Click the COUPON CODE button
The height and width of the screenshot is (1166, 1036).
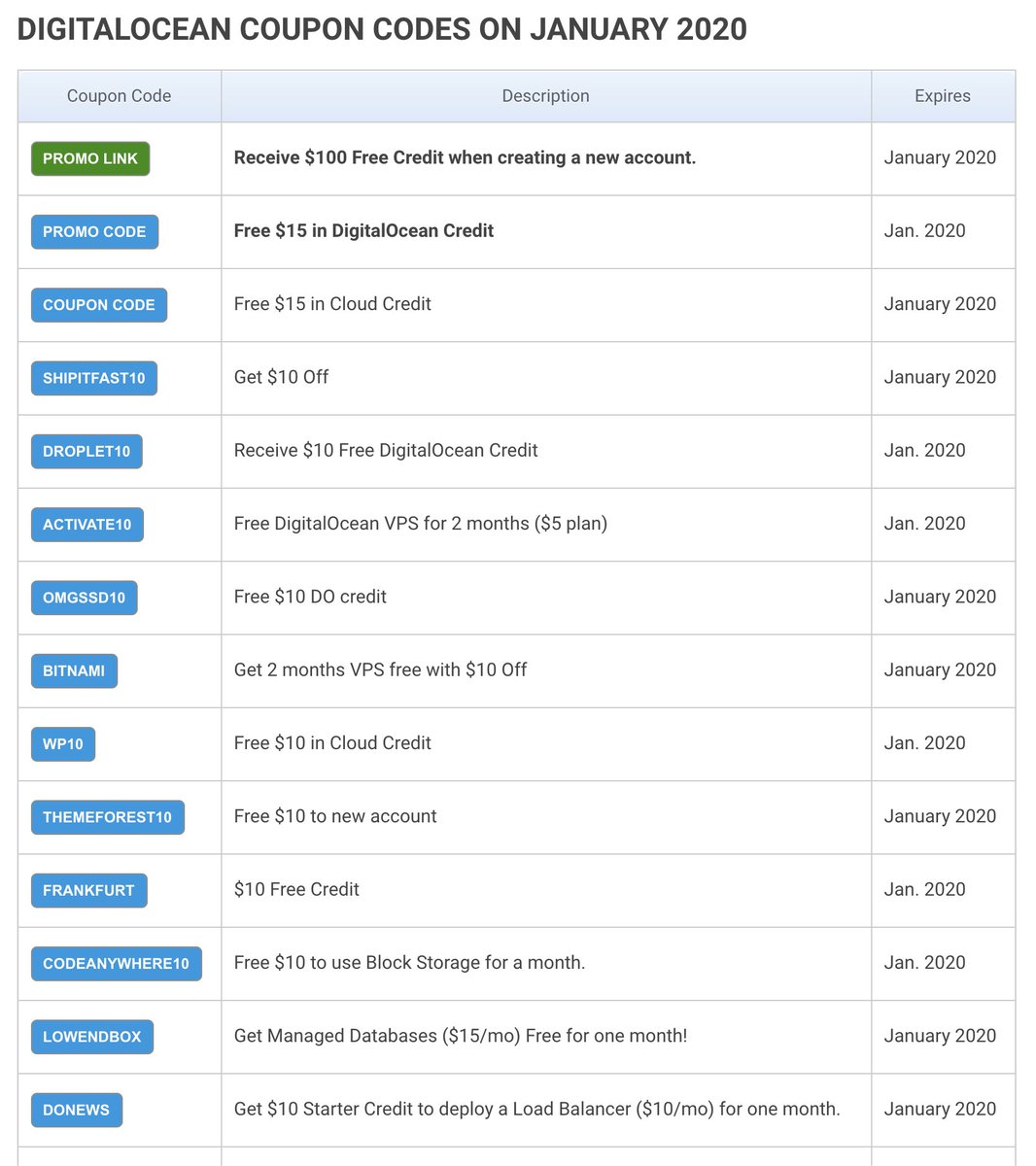coord(99,305)
